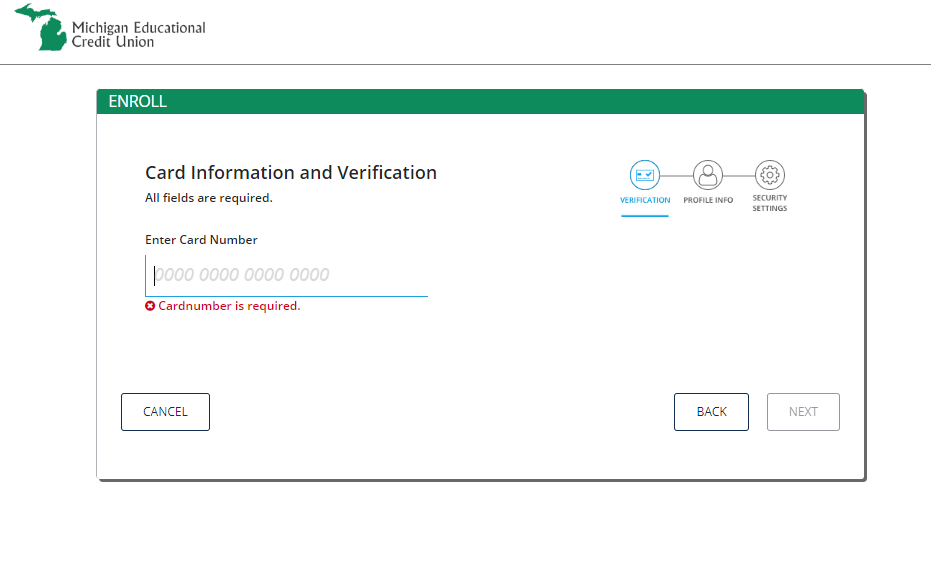Click the PROFILE INFO step label
Image resolution: width=931 pixels, height=573 pixels.
tap(708, 200)
